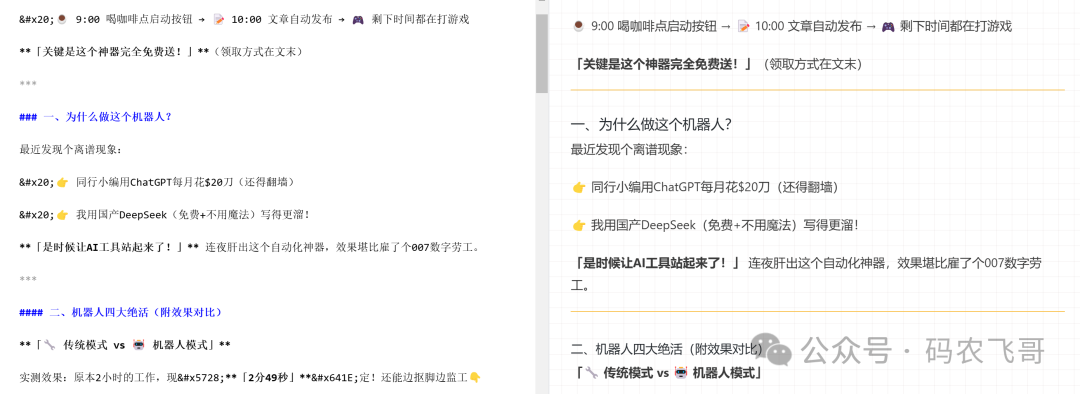Click editor line starting '实测效果:原本2小时的工作'
Image resolution: width=1080 pixels, height=394 pixels.
pos(250,377)
